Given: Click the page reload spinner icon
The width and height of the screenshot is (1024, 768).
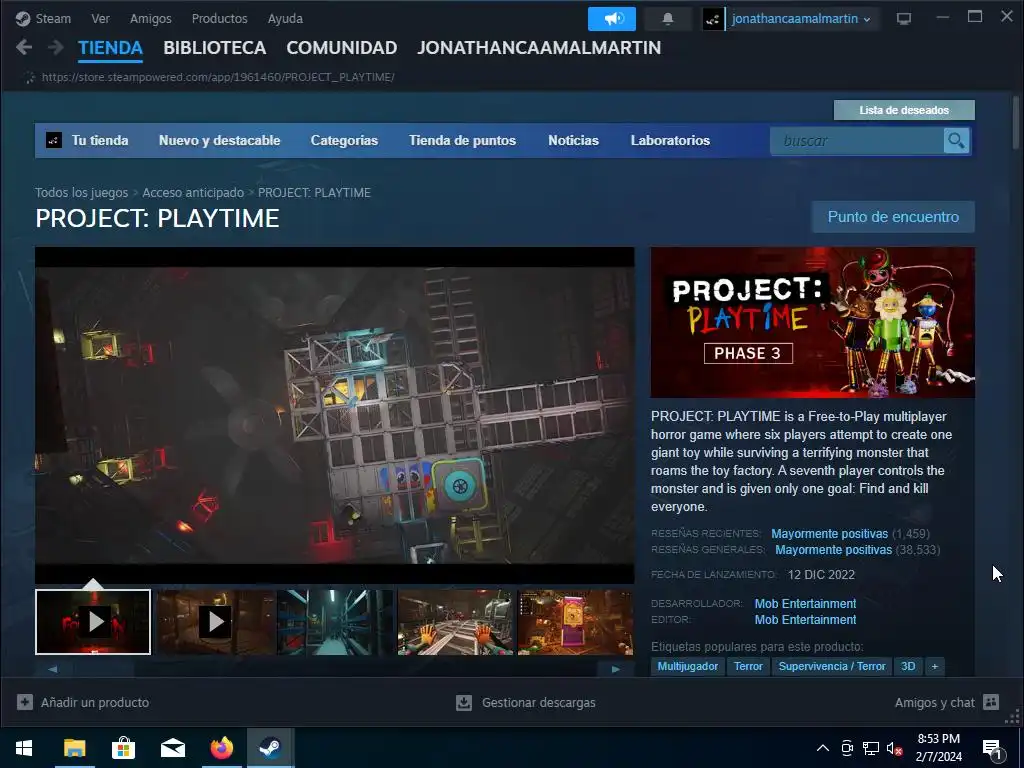Looking at the screenshot, I should (30, 77).
